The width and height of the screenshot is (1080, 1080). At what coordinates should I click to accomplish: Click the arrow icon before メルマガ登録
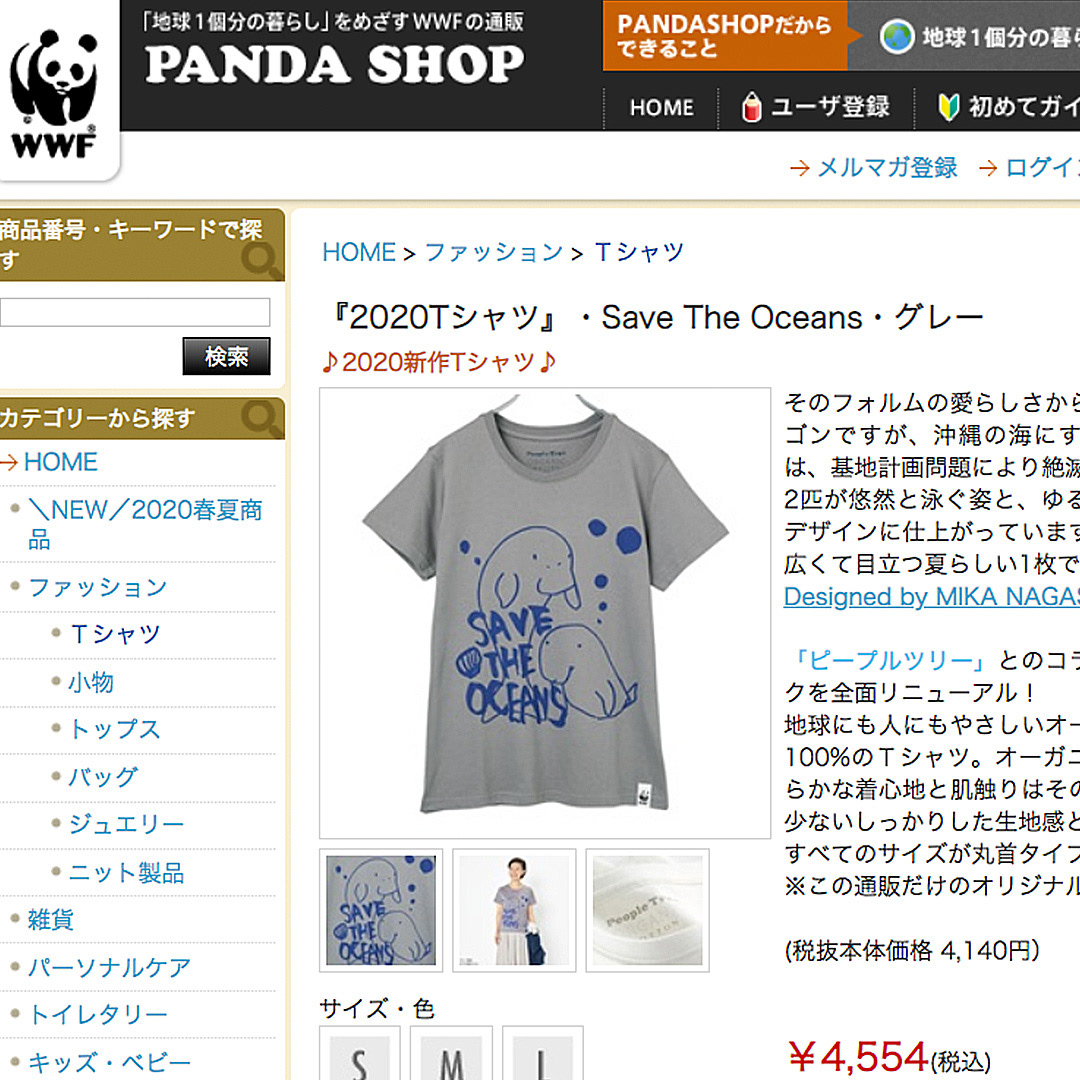[799, 168]
